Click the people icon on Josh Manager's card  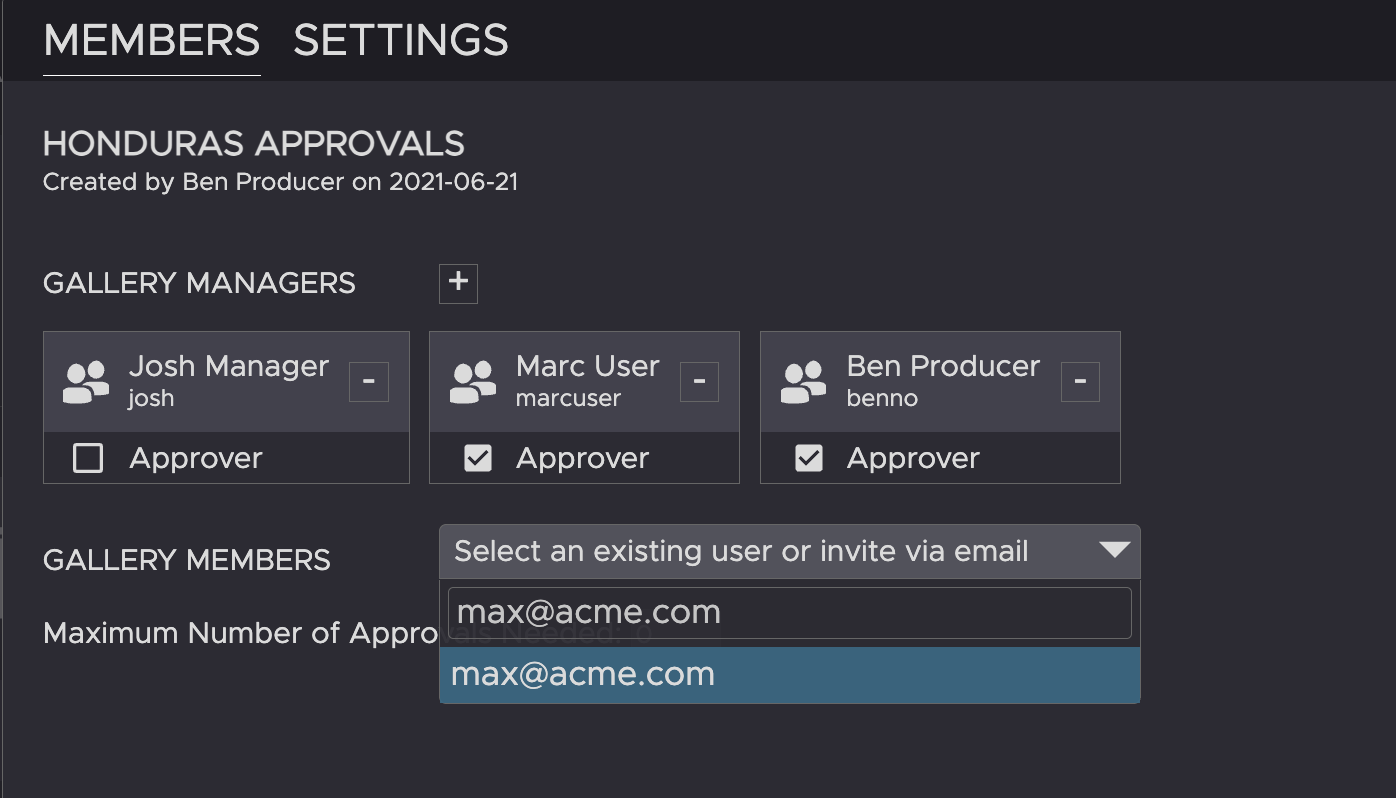coord(86,382)
